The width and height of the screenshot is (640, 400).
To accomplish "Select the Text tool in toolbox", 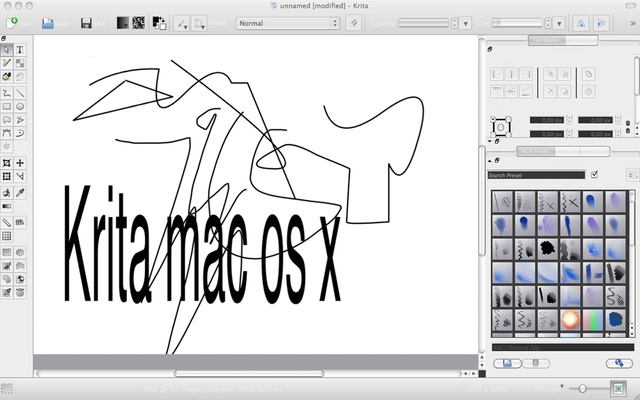I will coord(20,50).
